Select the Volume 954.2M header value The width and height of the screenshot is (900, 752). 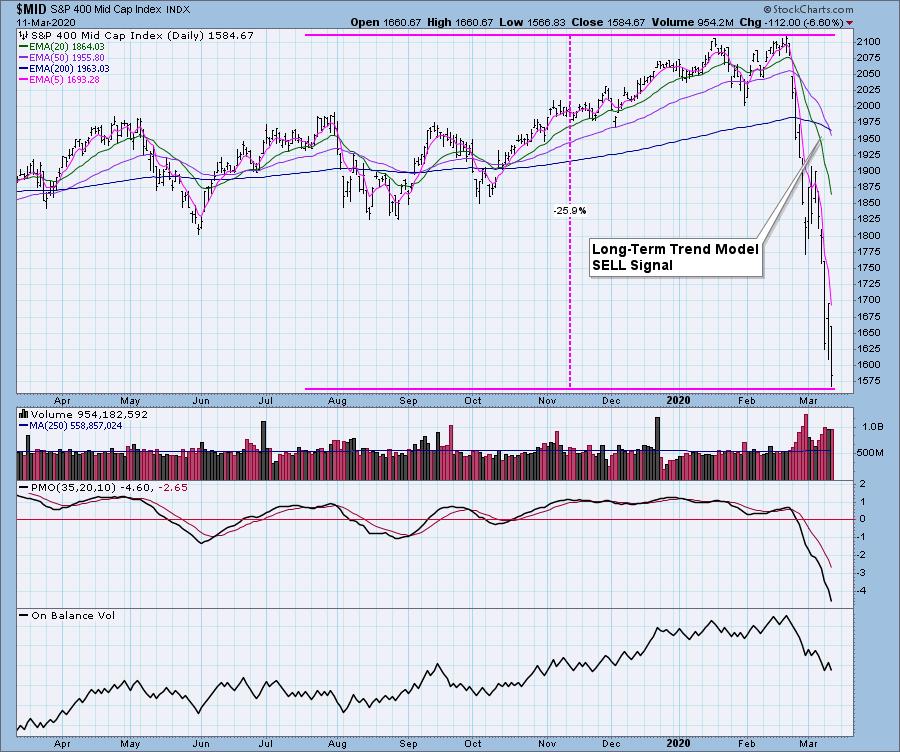pos(692,22)
